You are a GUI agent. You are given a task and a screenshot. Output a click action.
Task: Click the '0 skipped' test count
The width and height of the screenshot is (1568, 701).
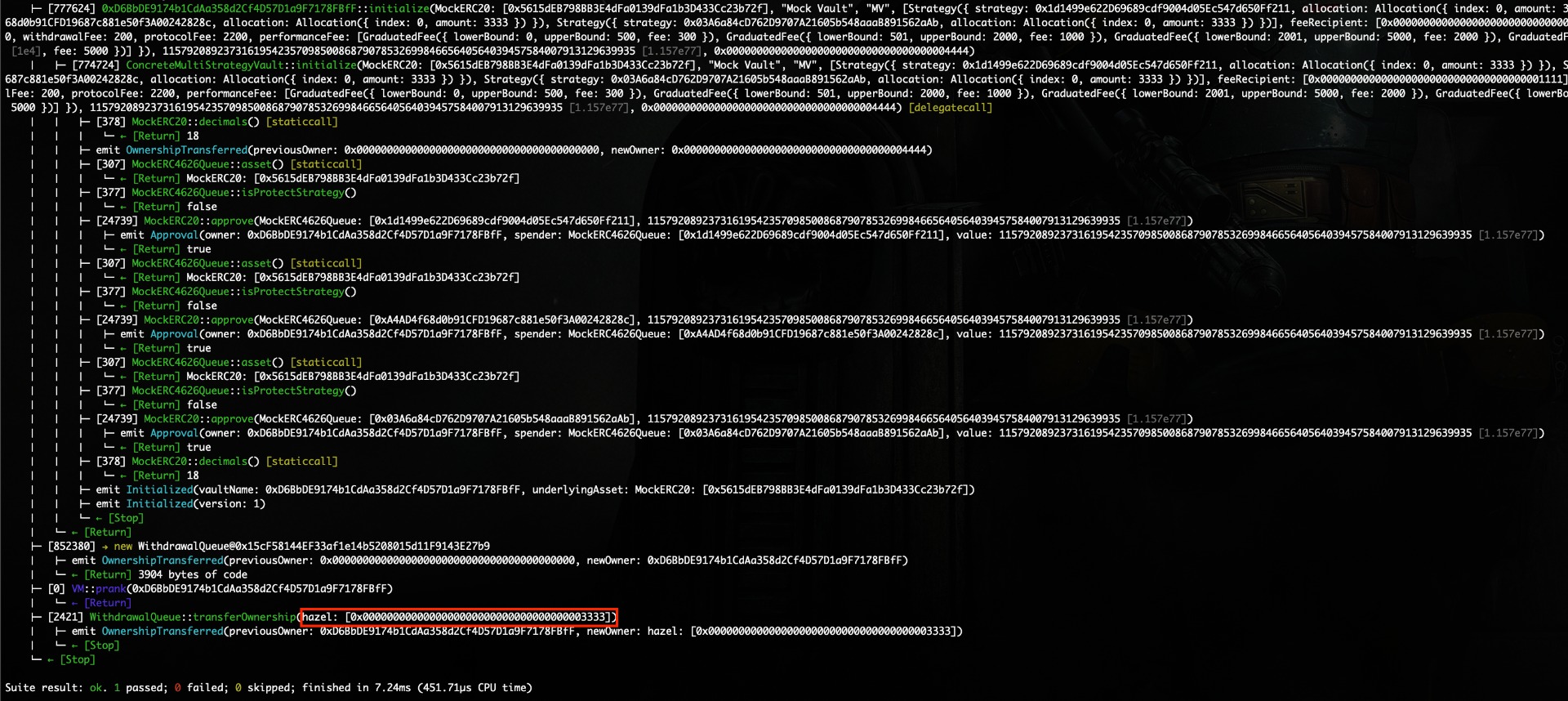point(265,688)
